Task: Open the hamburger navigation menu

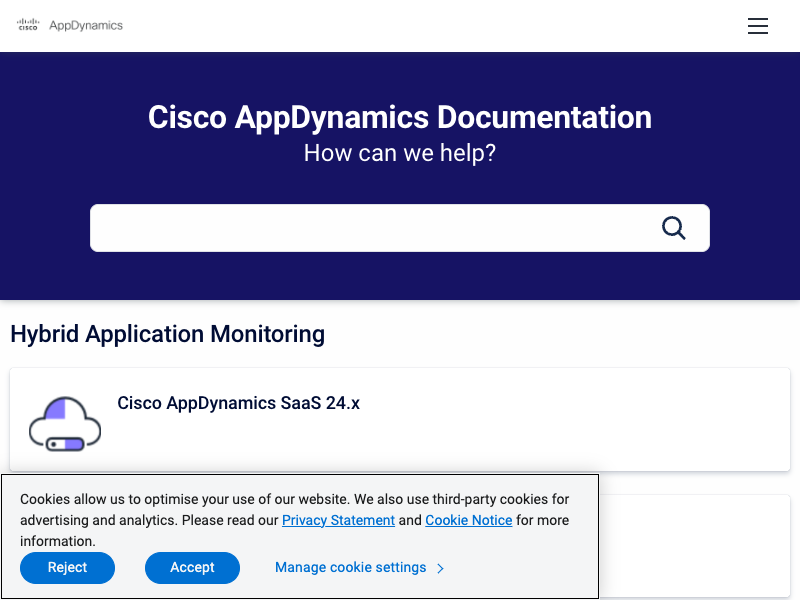Action: (758, 26)
